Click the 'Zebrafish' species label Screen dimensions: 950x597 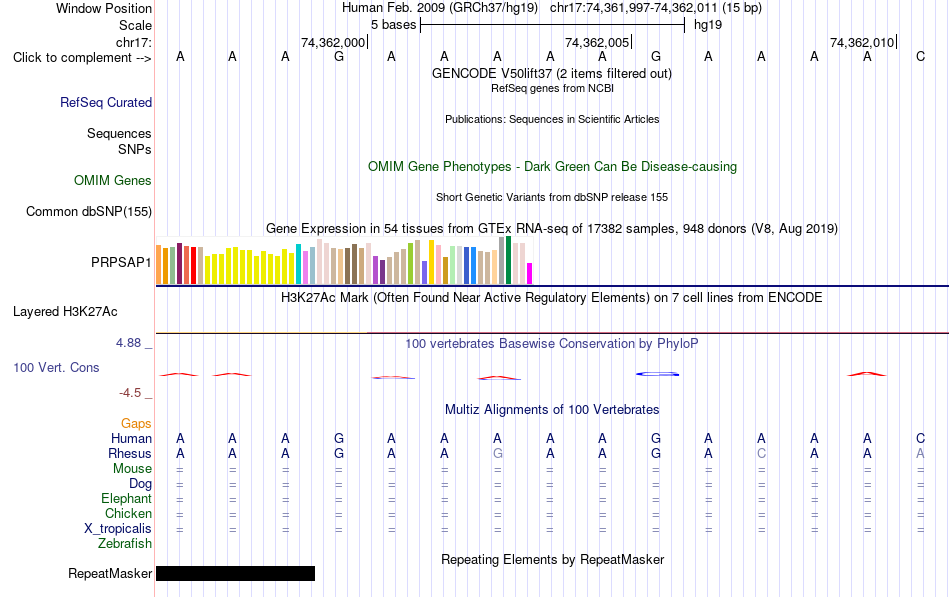pyautogui.click(x=125, y=543)
